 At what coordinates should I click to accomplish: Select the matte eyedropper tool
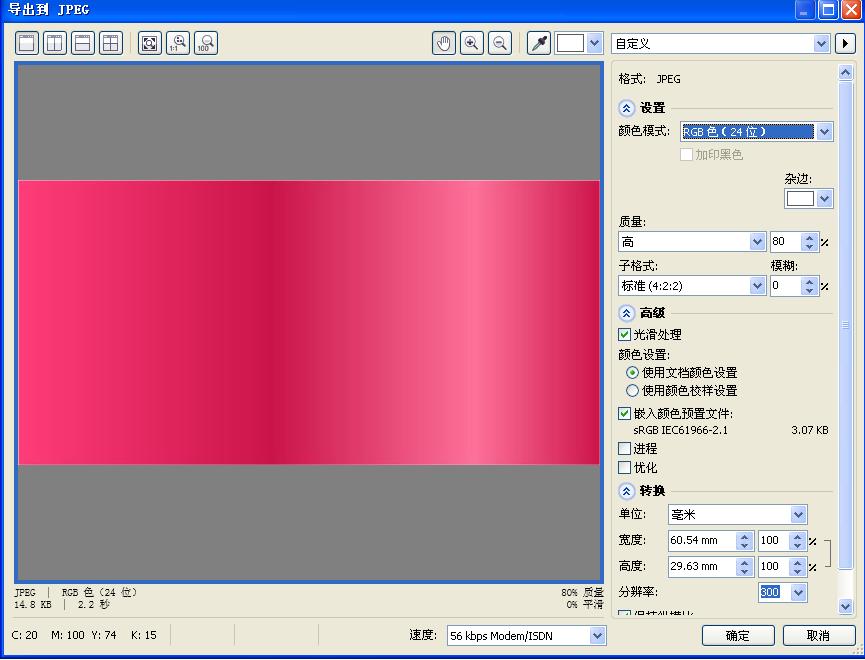pos(537,43)
